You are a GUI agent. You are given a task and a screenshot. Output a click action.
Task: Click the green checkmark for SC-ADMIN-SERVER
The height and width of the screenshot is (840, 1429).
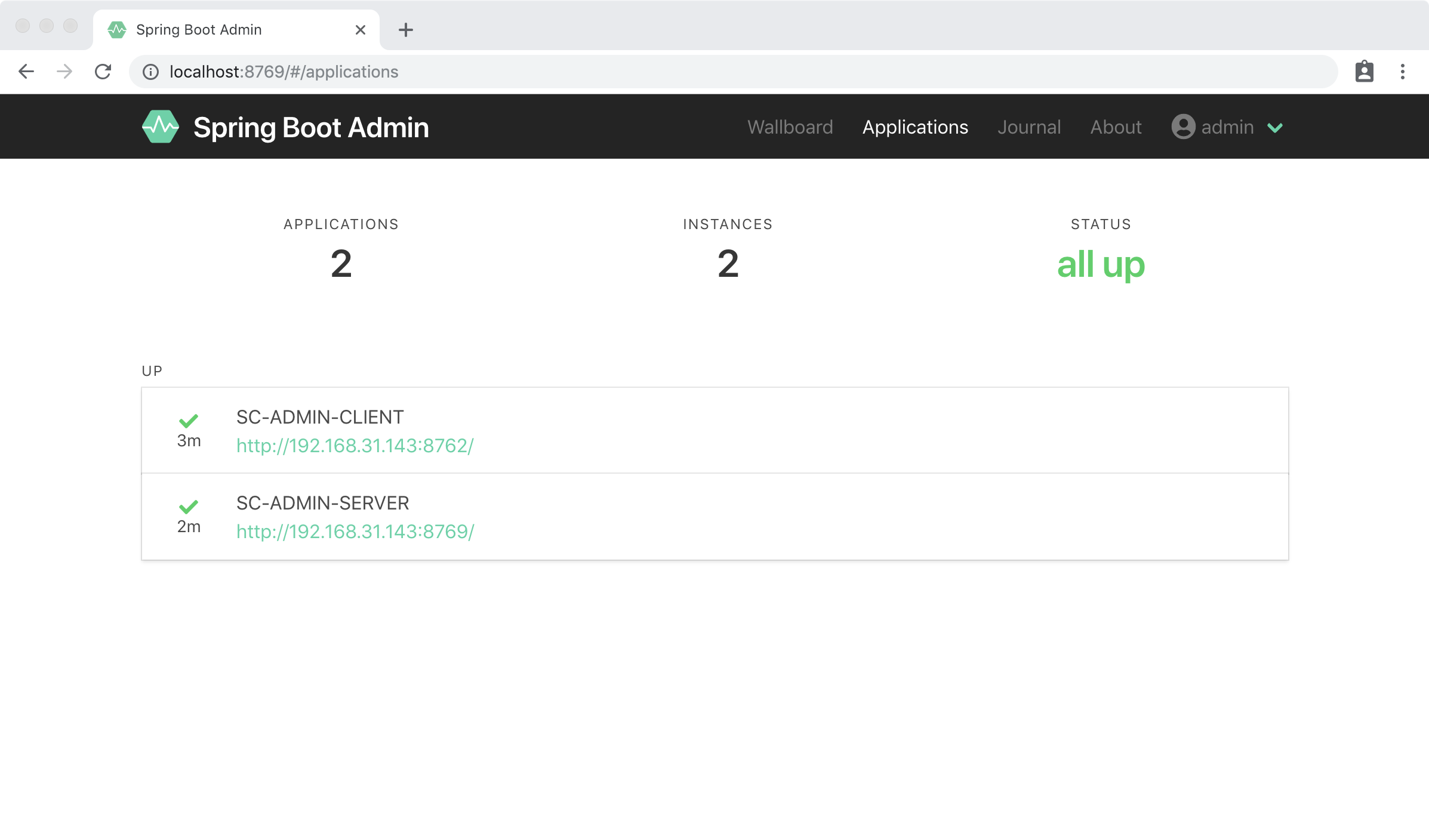click(189, 507)
